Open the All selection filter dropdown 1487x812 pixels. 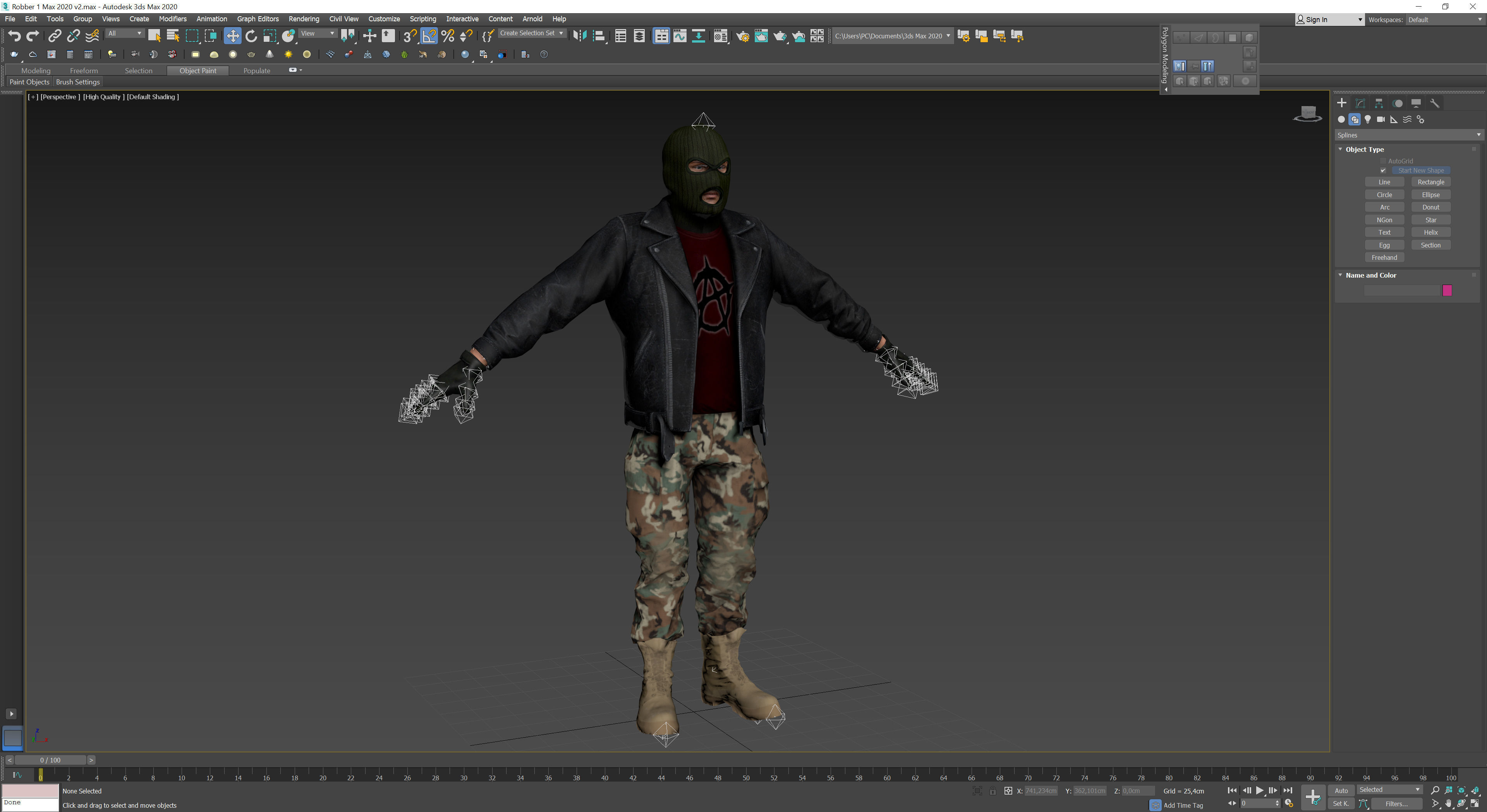tap(125, 33)
